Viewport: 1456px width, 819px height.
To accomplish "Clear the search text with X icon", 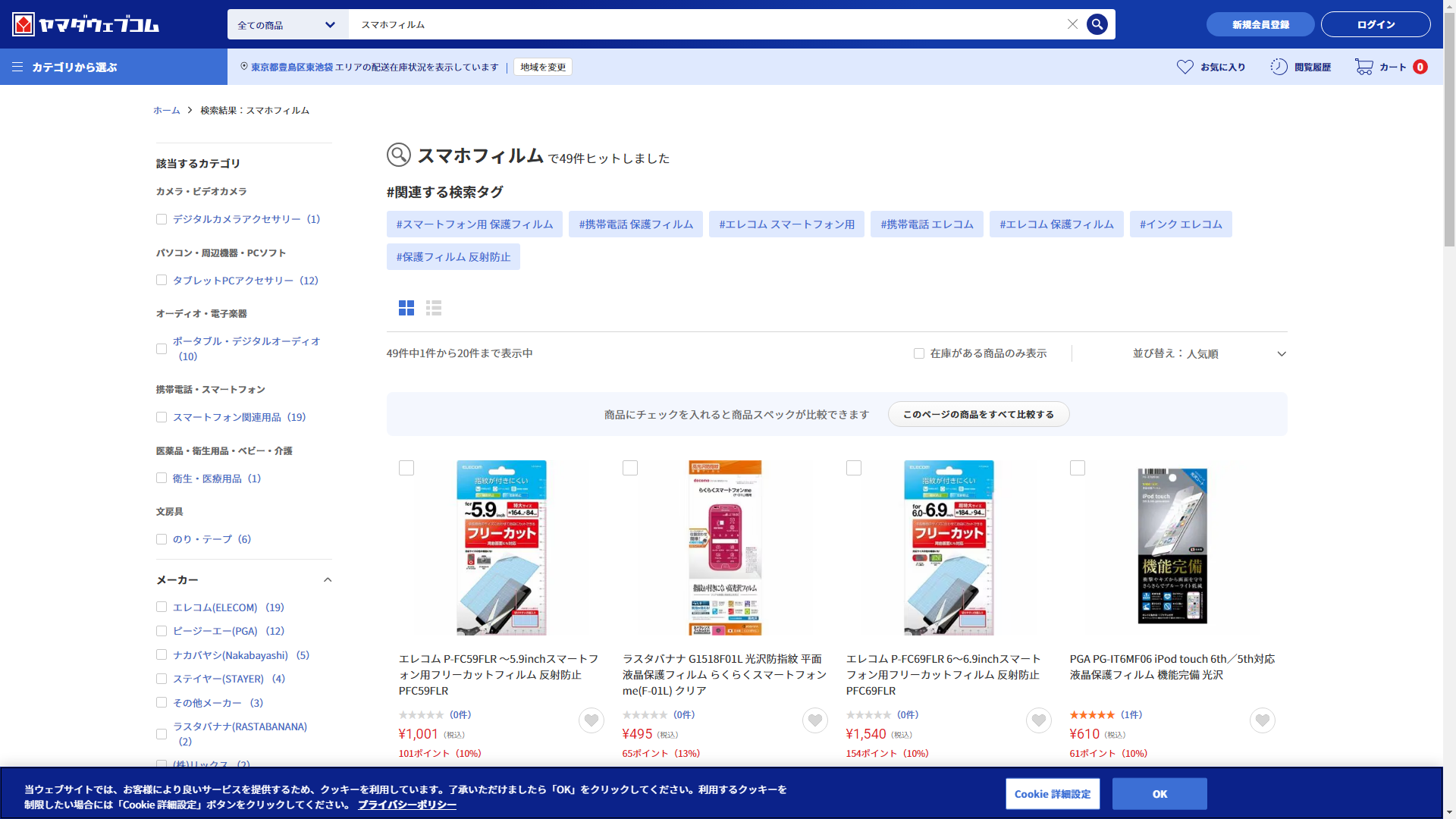I will click(x=1072, y=24).
